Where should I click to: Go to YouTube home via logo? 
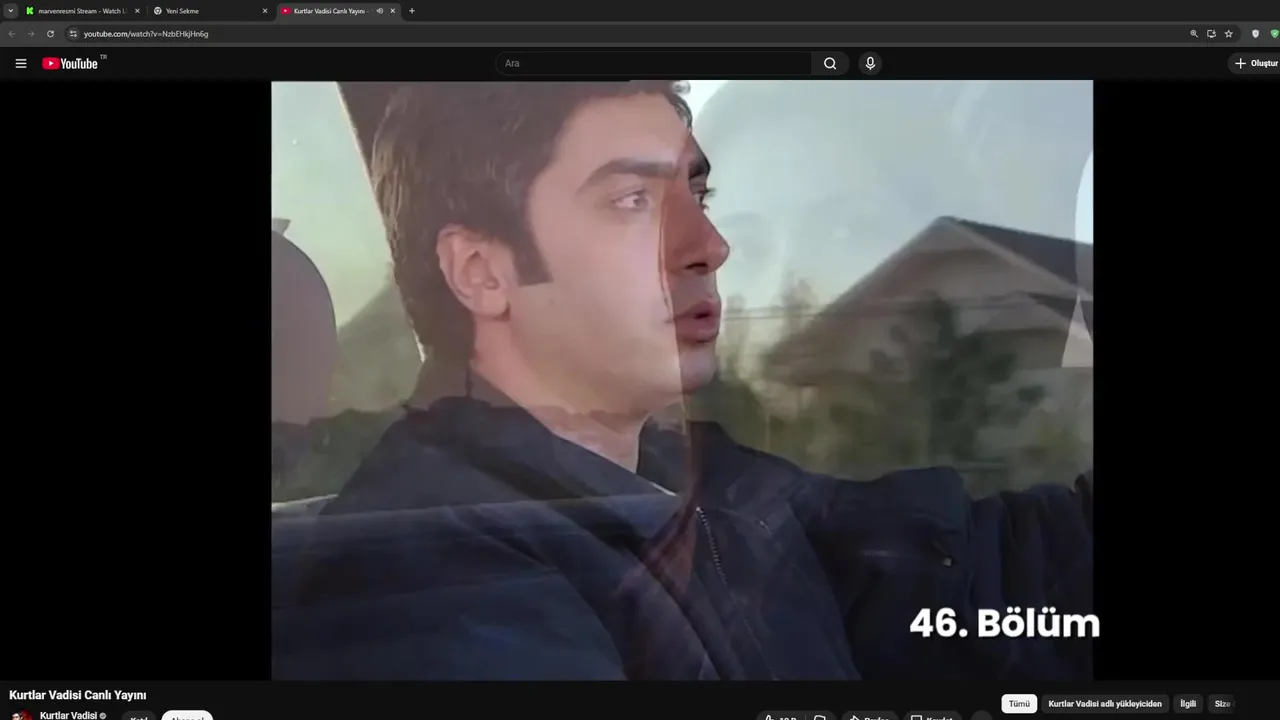(x=70, y=63)
